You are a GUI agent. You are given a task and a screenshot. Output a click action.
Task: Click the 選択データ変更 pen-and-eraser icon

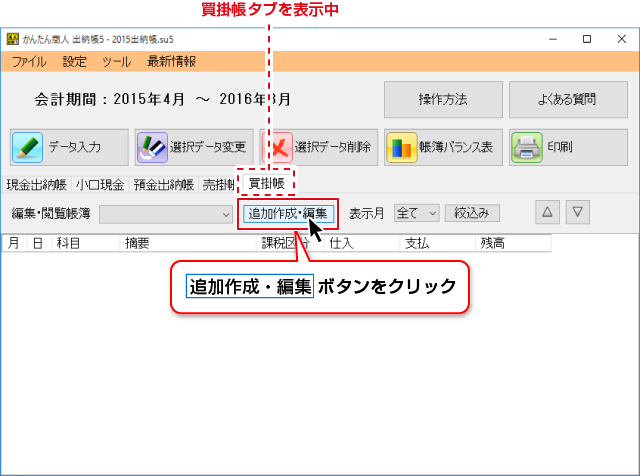[152, 147]
